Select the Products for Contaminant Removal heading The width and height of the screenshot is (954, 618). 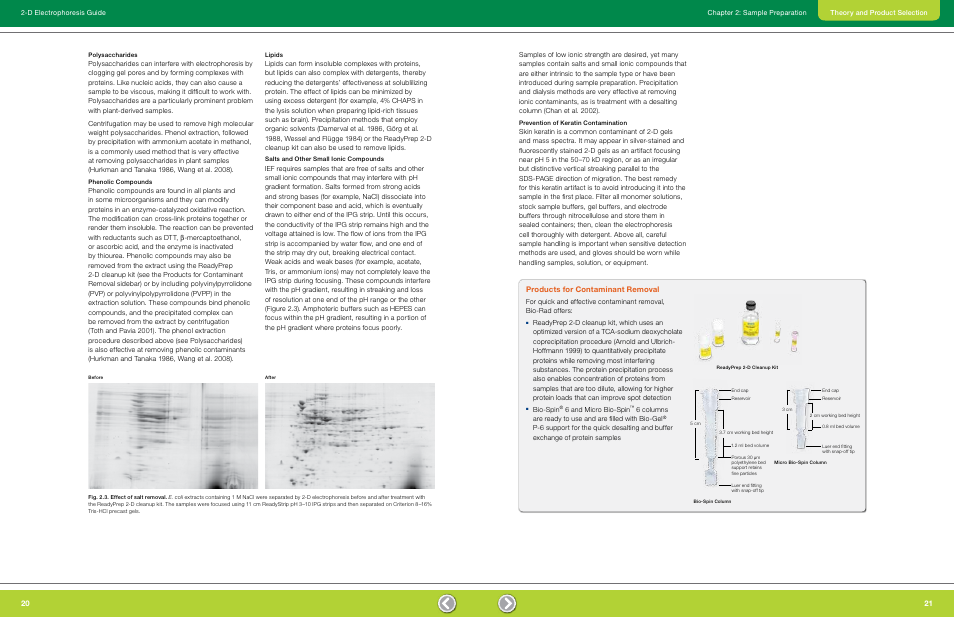(x=592, y=290)
